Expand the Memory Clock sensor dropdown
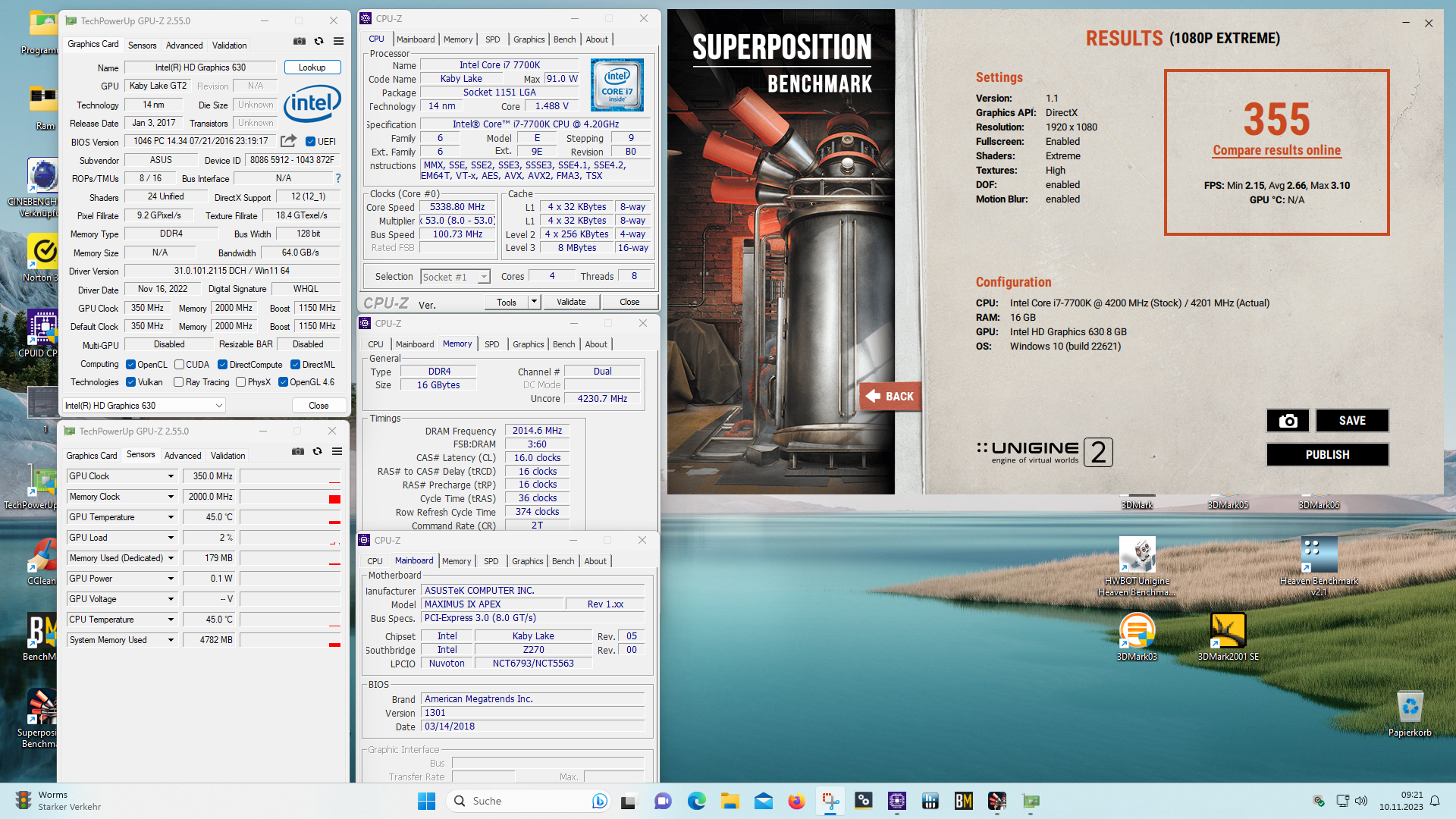 (x=171, y=497)
